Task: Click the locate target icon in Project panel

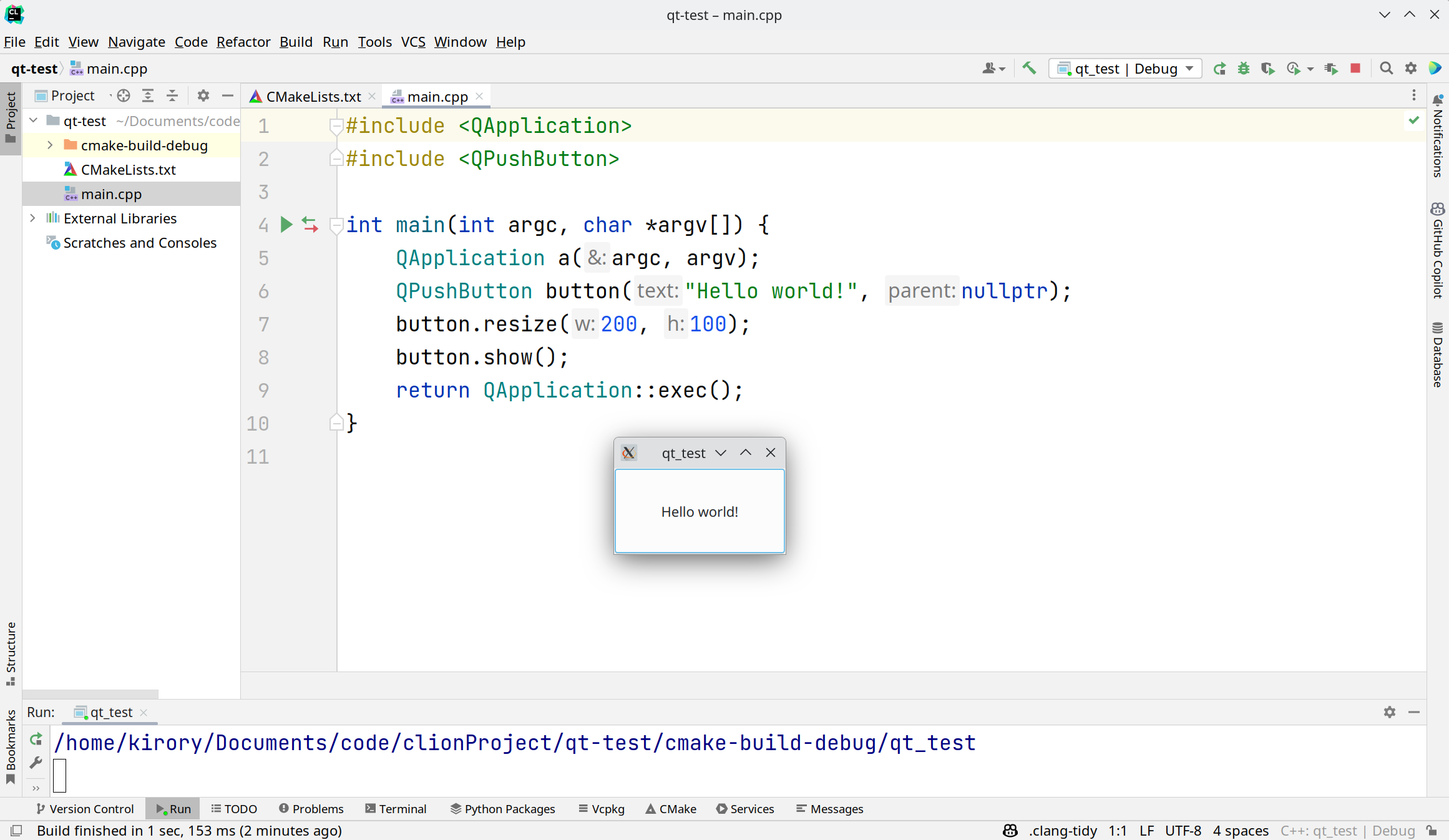Action: [124, 95]
